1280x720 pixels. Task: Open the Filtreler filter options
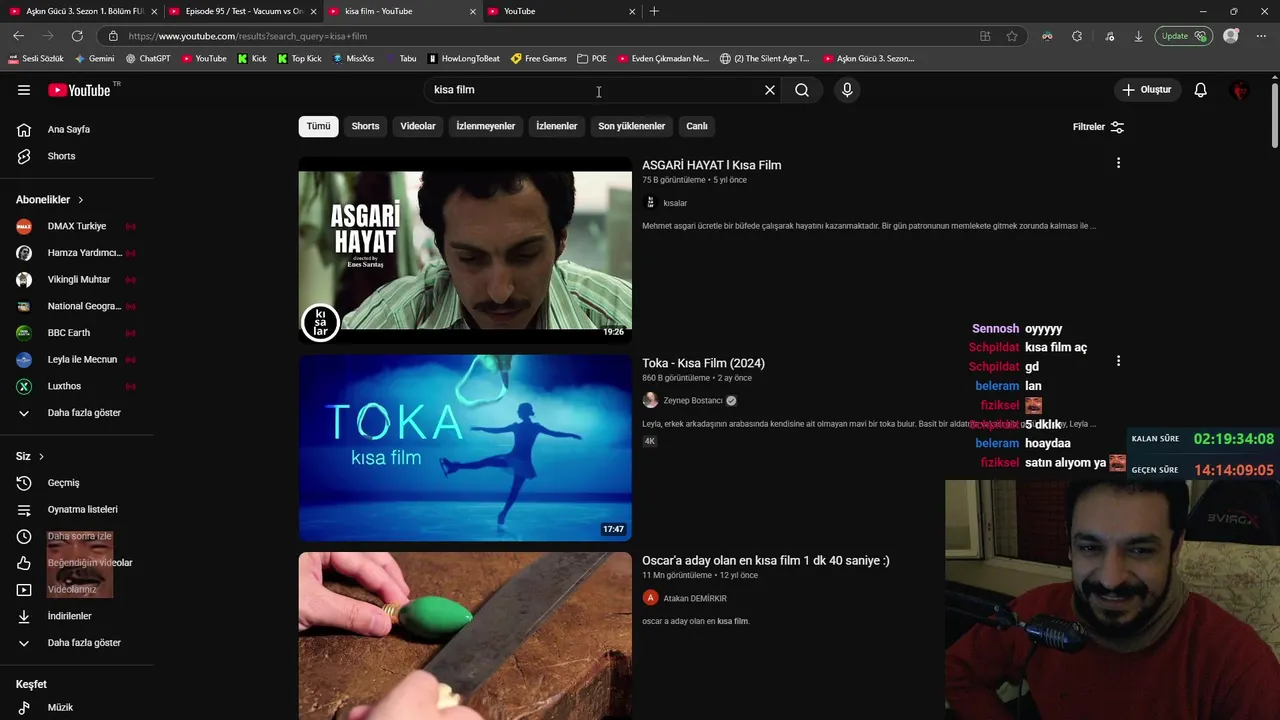pyautogui.click(x=1098, y=127)
